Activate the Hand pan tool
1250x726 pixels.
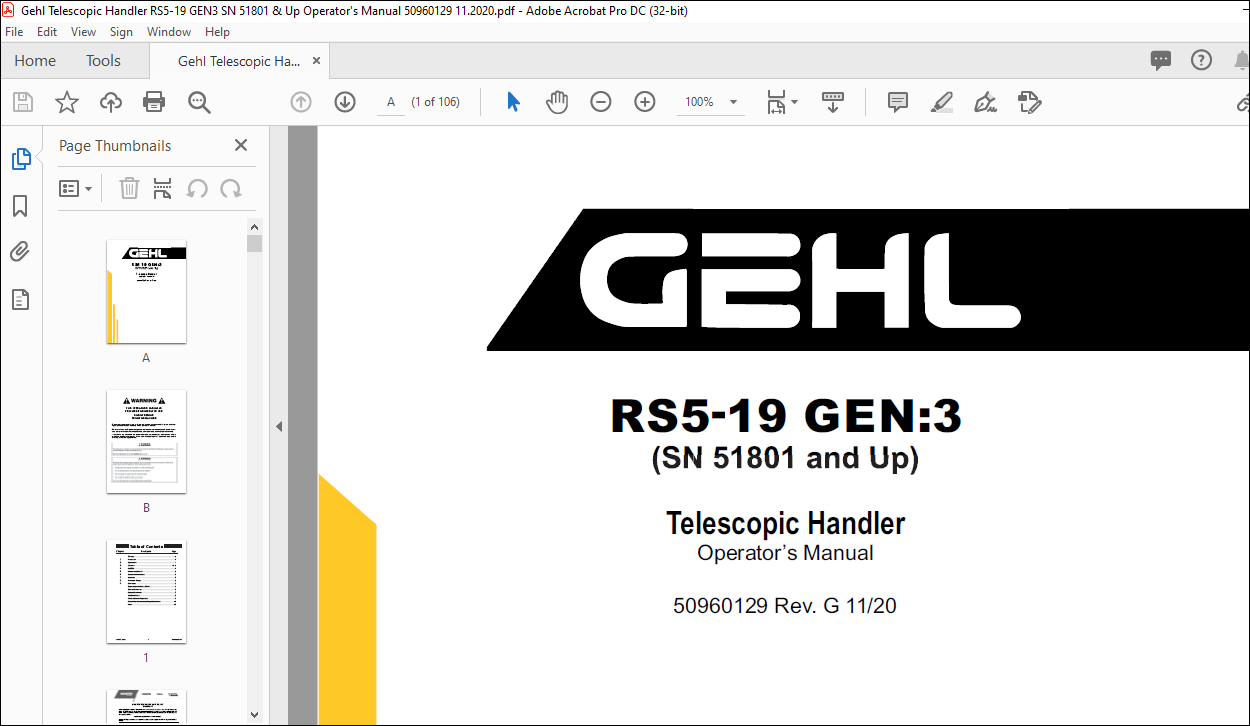point(557,102)
